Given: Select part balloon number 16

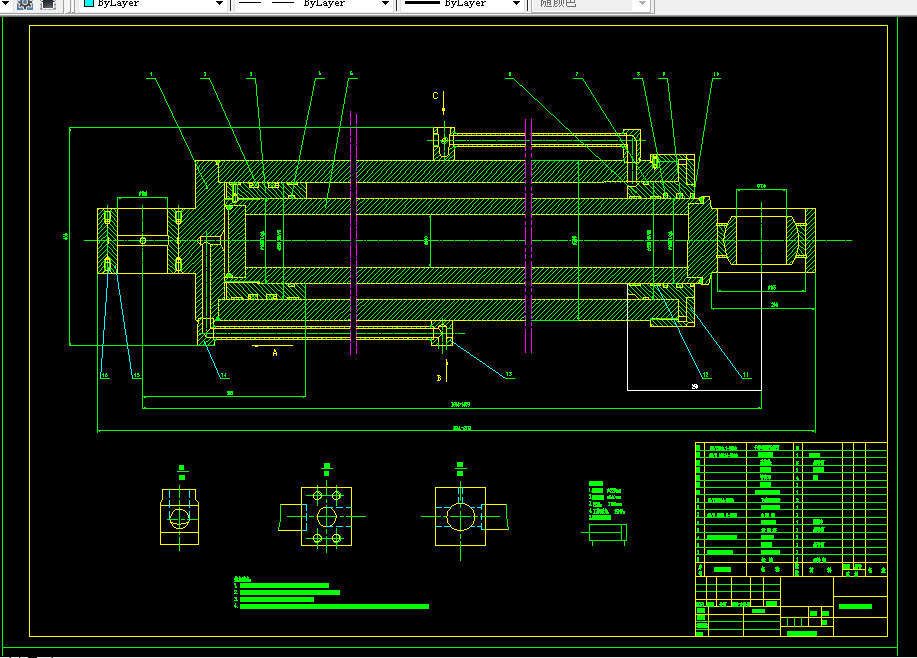Looking at the screenshot, I should click(x=105, y=375).
